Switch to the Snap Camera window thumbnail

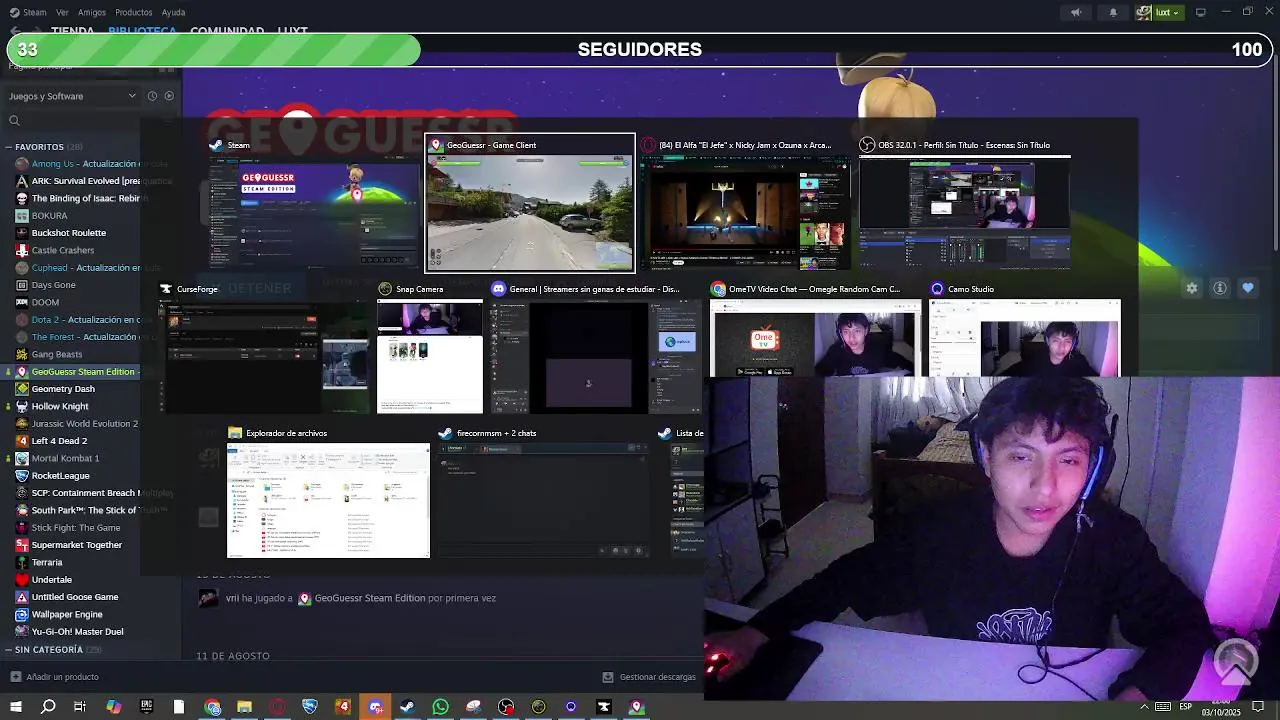click(430, 348)
